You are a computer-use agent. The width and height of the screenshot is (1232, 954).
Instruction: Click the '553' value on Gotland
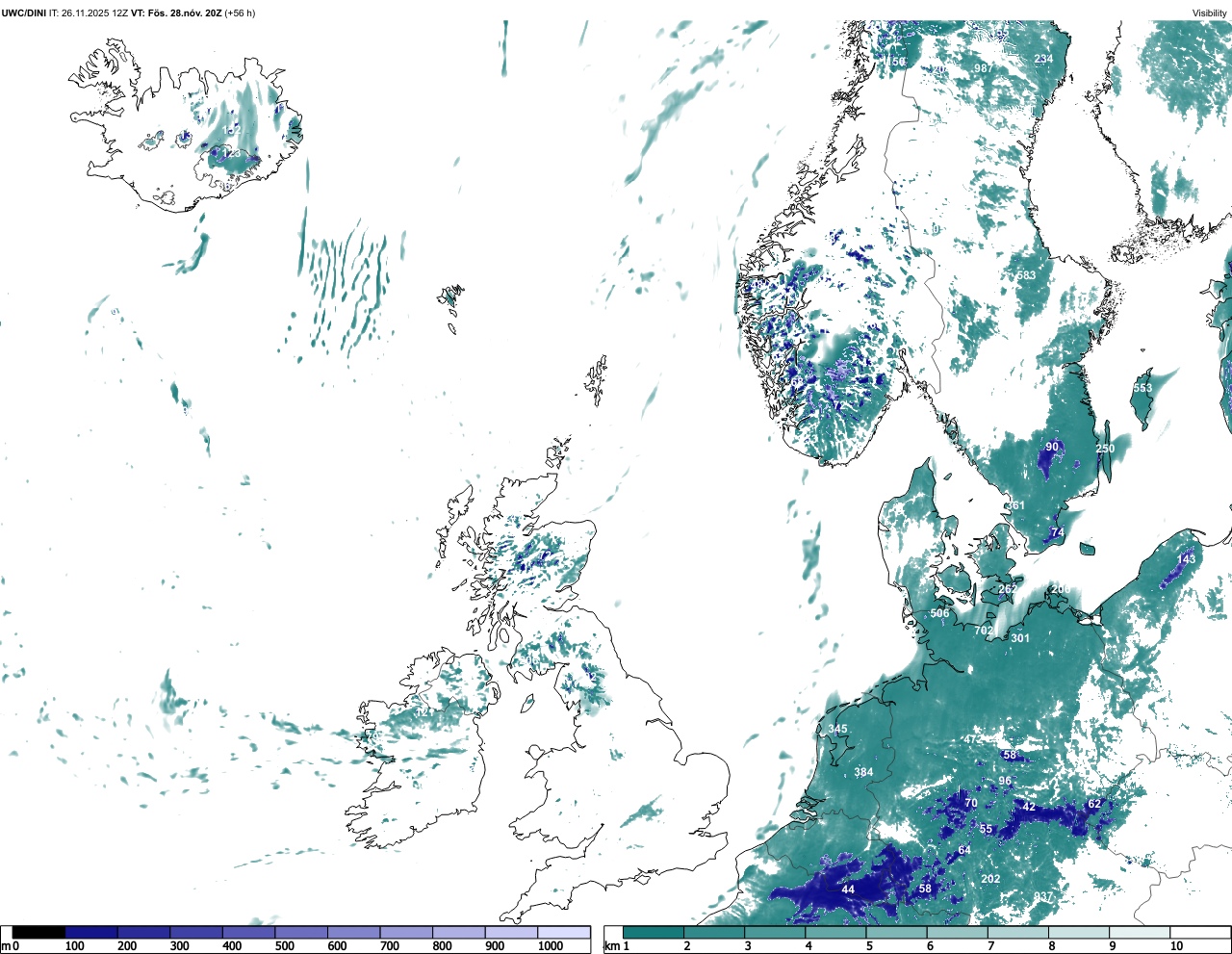1142,388
